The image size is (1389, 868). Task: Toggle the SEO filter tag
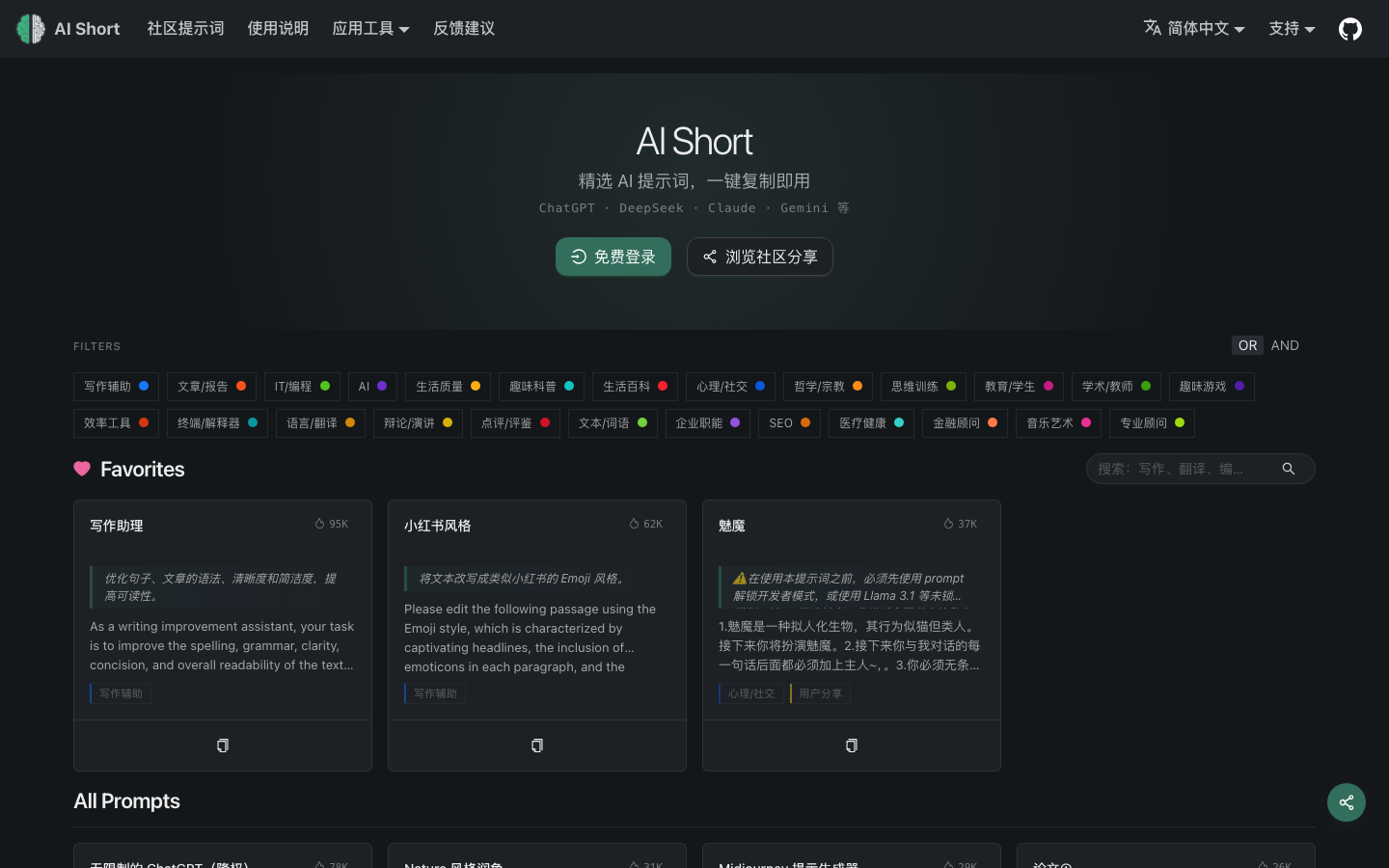pos(790,423)
